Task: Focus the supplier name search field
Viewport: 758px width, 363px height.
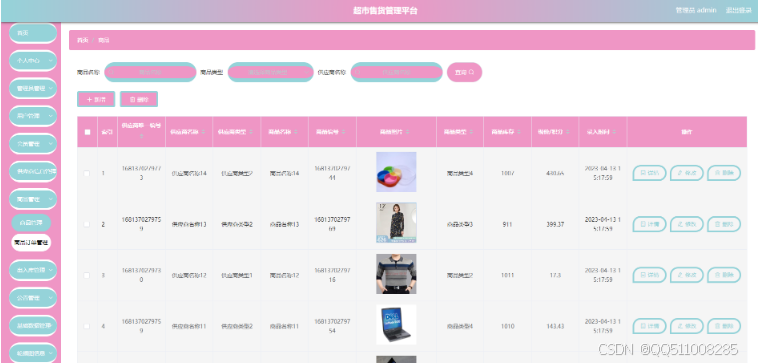Action: [x=396, y=72]
